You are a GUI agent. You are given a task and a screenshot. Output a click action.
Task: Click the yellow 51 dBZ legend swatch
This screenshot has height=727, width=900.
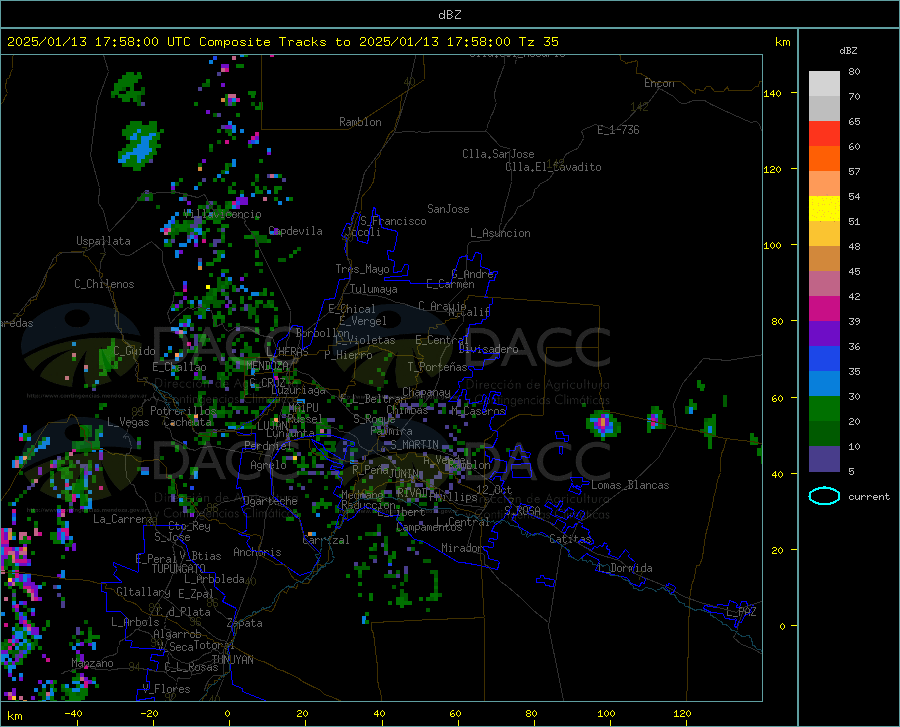click(824, 208)
